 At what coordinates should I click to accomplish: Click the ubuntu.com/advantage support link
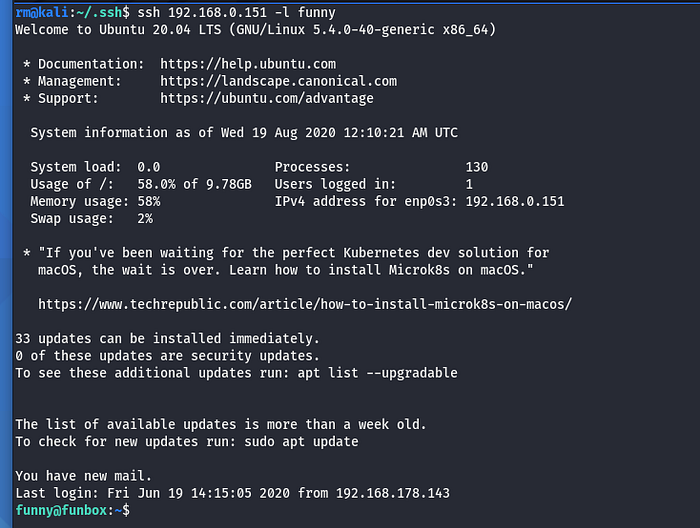(x=266, y=98)
